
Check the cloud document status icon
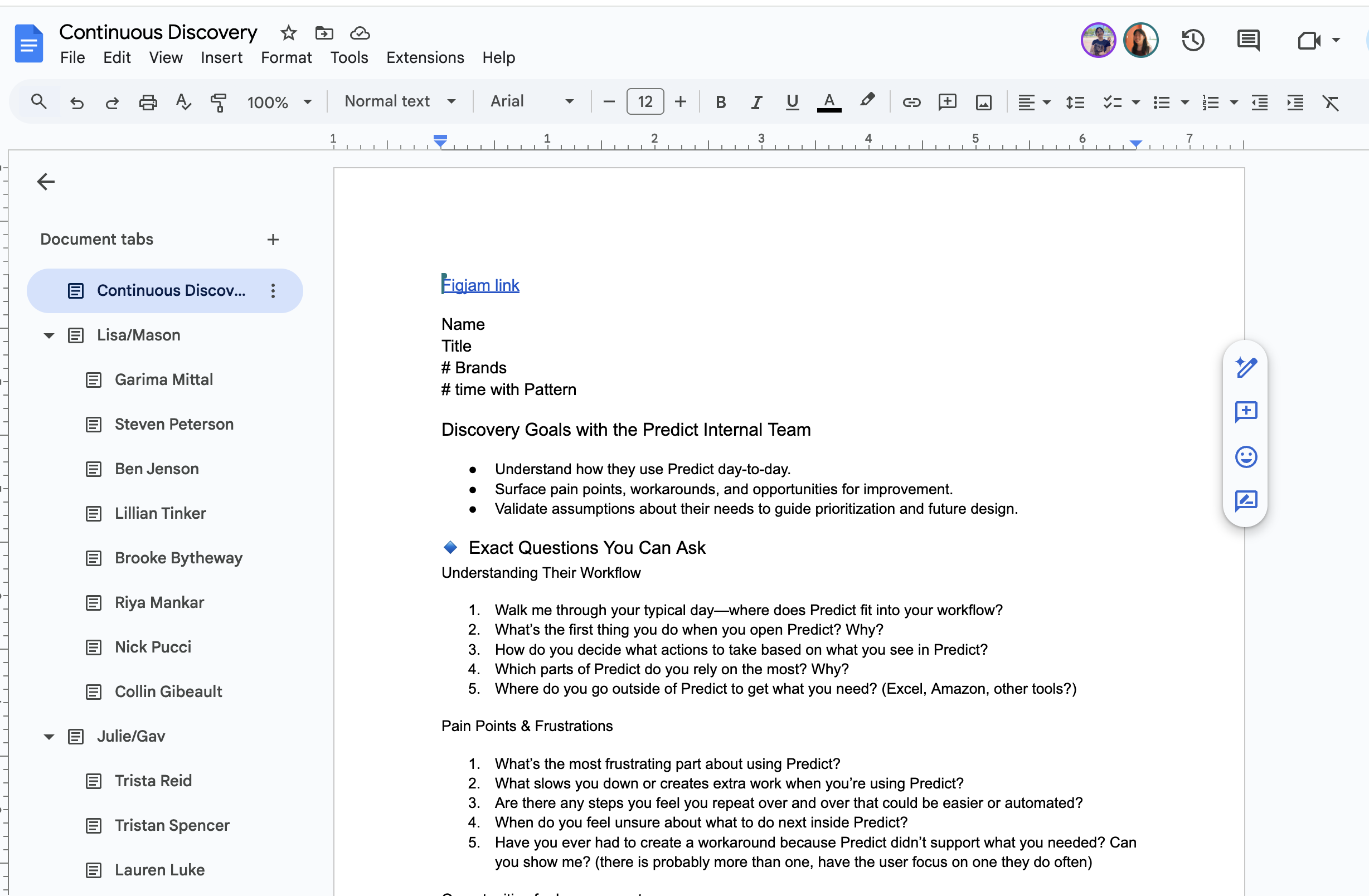click(x=360, y=33)
